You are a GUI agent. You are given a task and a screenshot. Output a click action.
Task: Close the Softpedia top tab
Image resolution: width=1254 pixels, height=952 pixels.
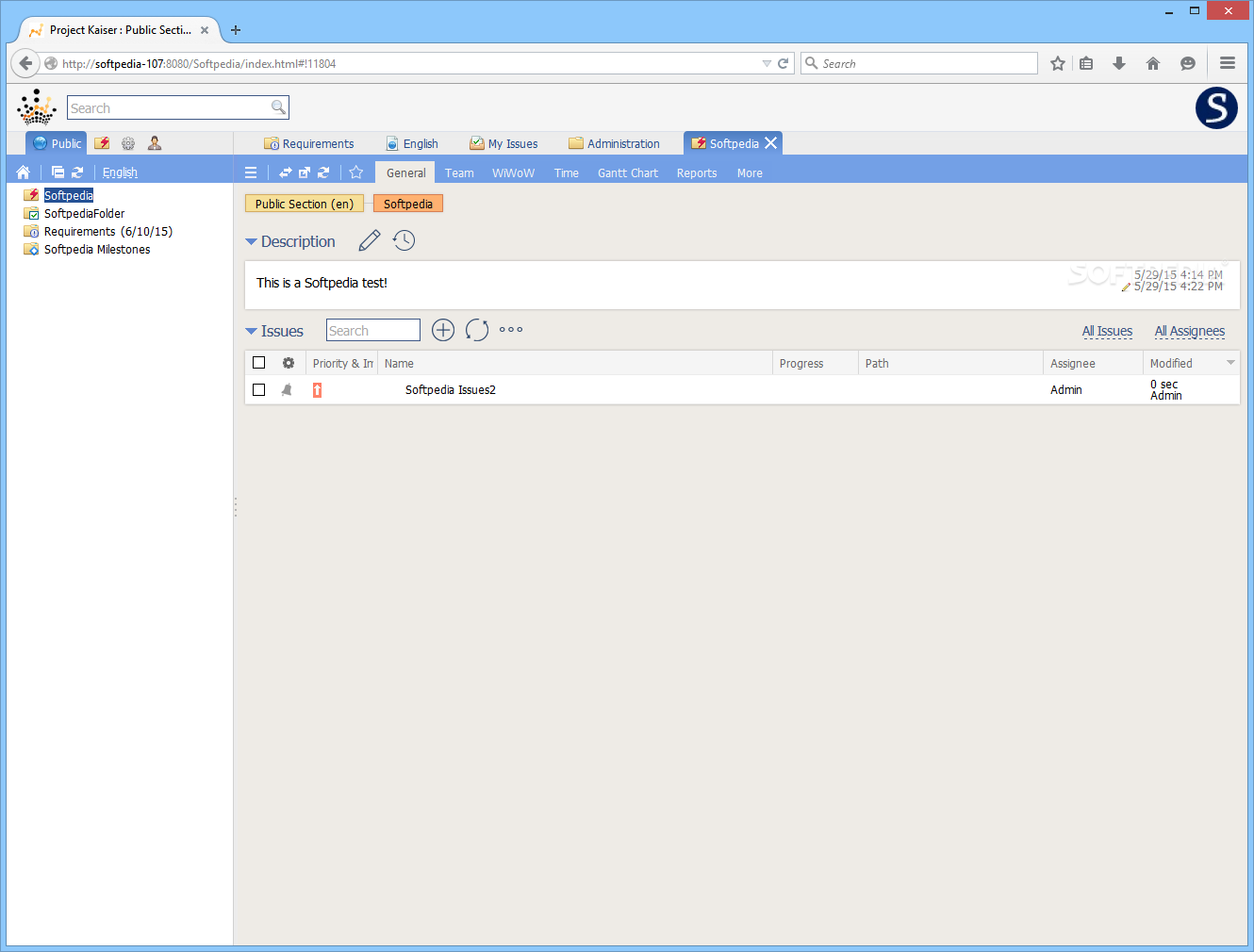(x=771, y=143)
